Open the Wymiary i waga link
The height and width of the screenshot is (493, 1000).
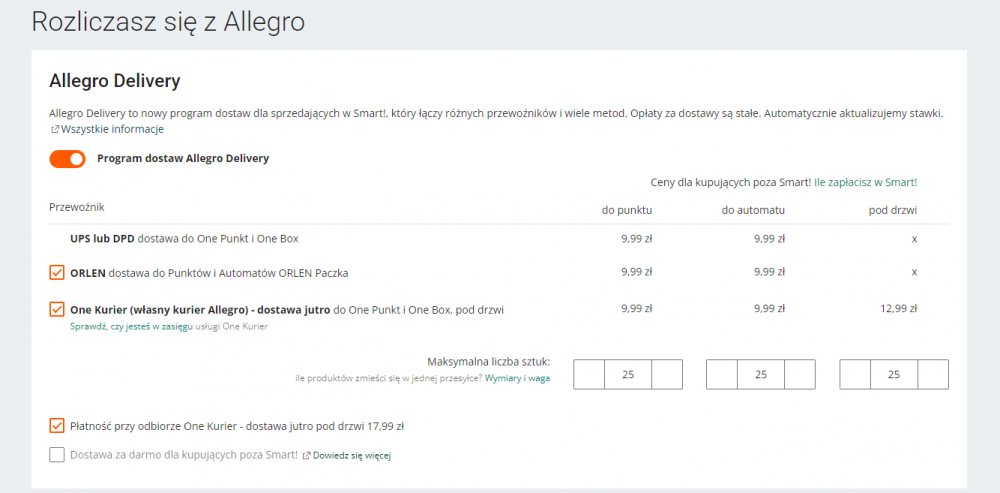(x=517, y=378)
